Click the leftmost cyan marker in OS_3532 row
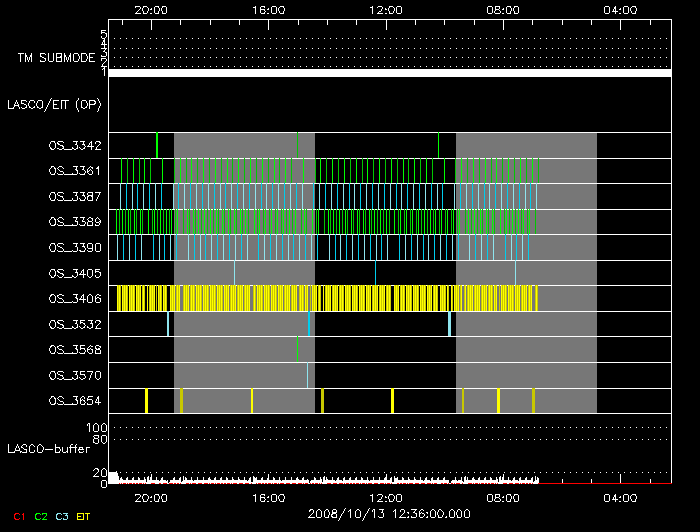700x532 pixels. click(x=168, y=324)
